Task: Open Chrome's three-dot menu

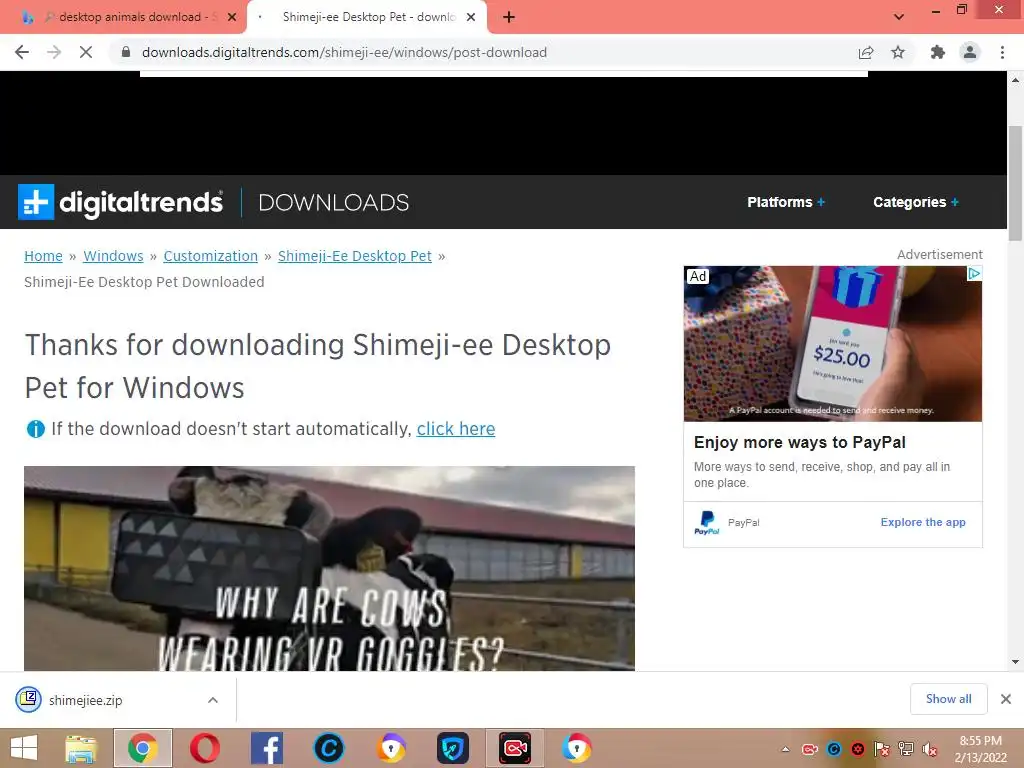Action: (x=1002, y=52)
